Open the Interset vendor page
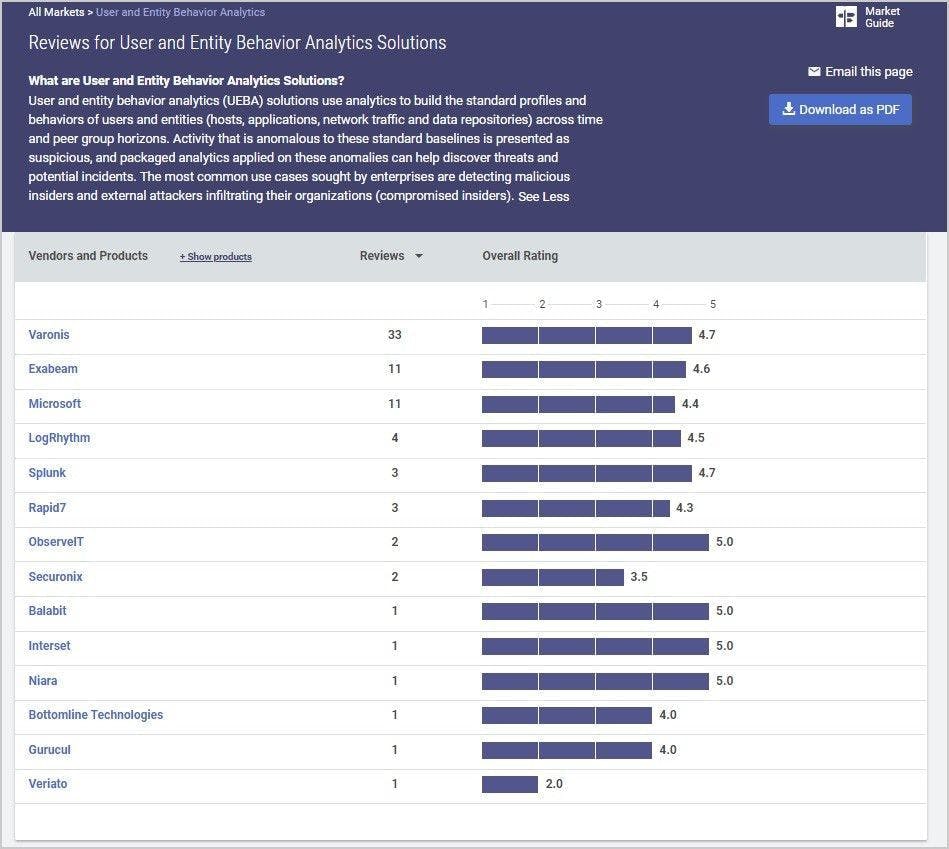The height and width of the screenshot is (849, 949). [x=50, y=646]
